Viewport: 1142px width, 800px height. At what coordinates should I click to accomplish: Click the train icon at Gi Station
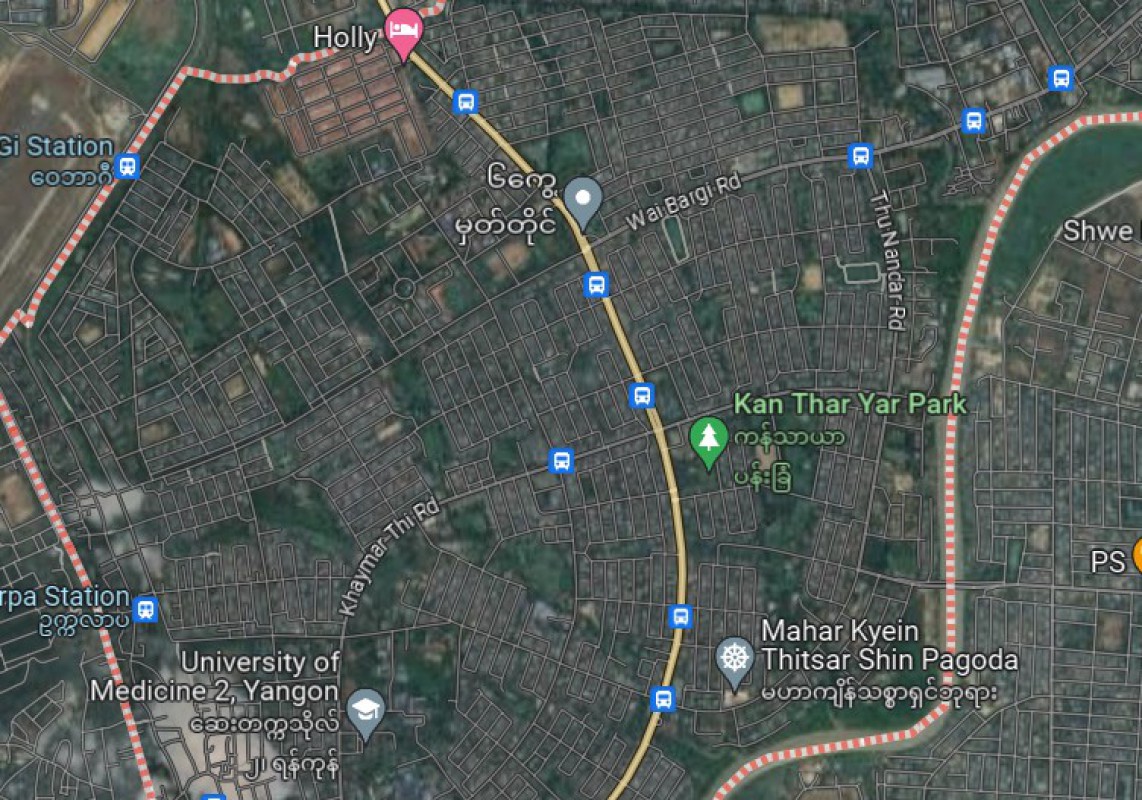point(127,165)
